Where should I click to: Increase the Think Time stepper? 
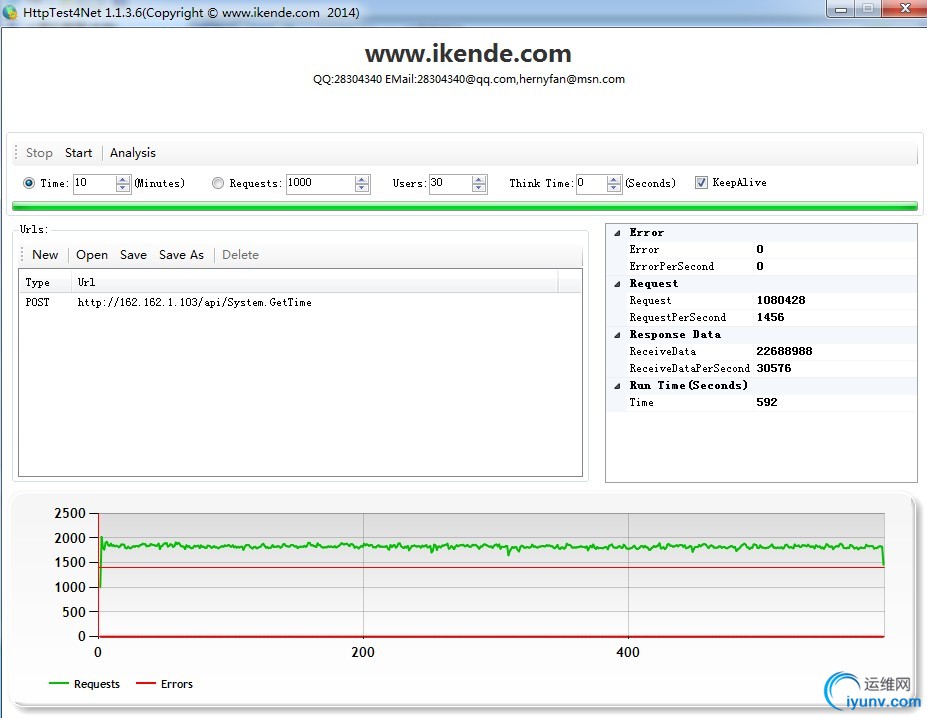pos(614,179)
